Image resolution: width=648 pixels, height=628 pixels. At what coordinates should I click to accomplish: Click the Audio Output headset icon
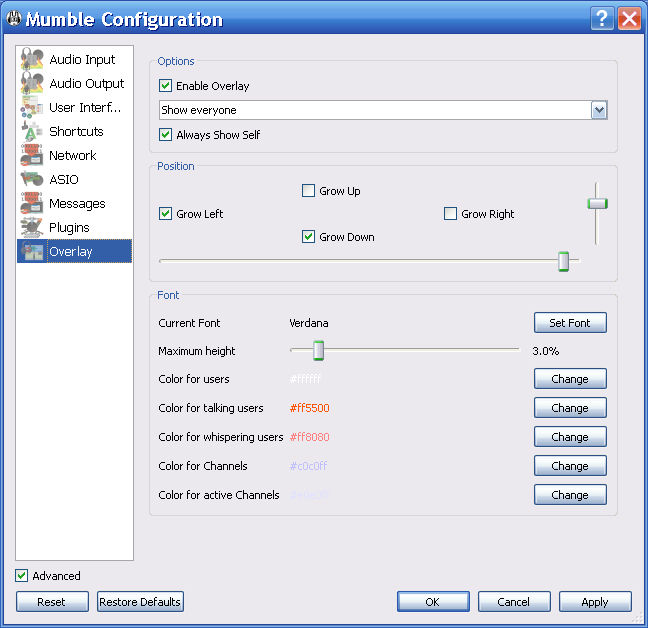pyautogui.click(x=32, y=83)
